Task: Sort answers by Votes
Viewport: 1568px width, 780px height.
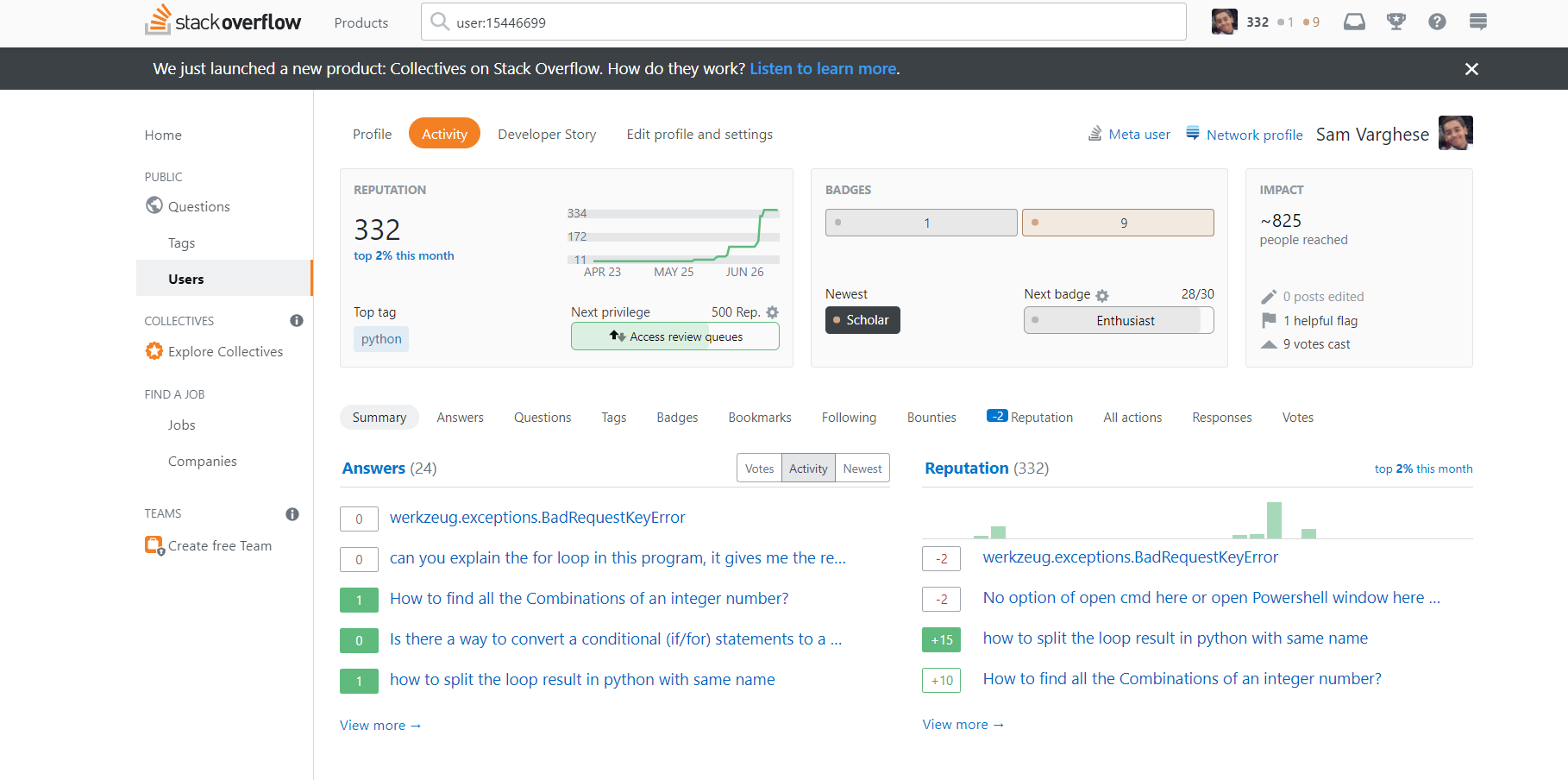Action: [x=759, y=468]
